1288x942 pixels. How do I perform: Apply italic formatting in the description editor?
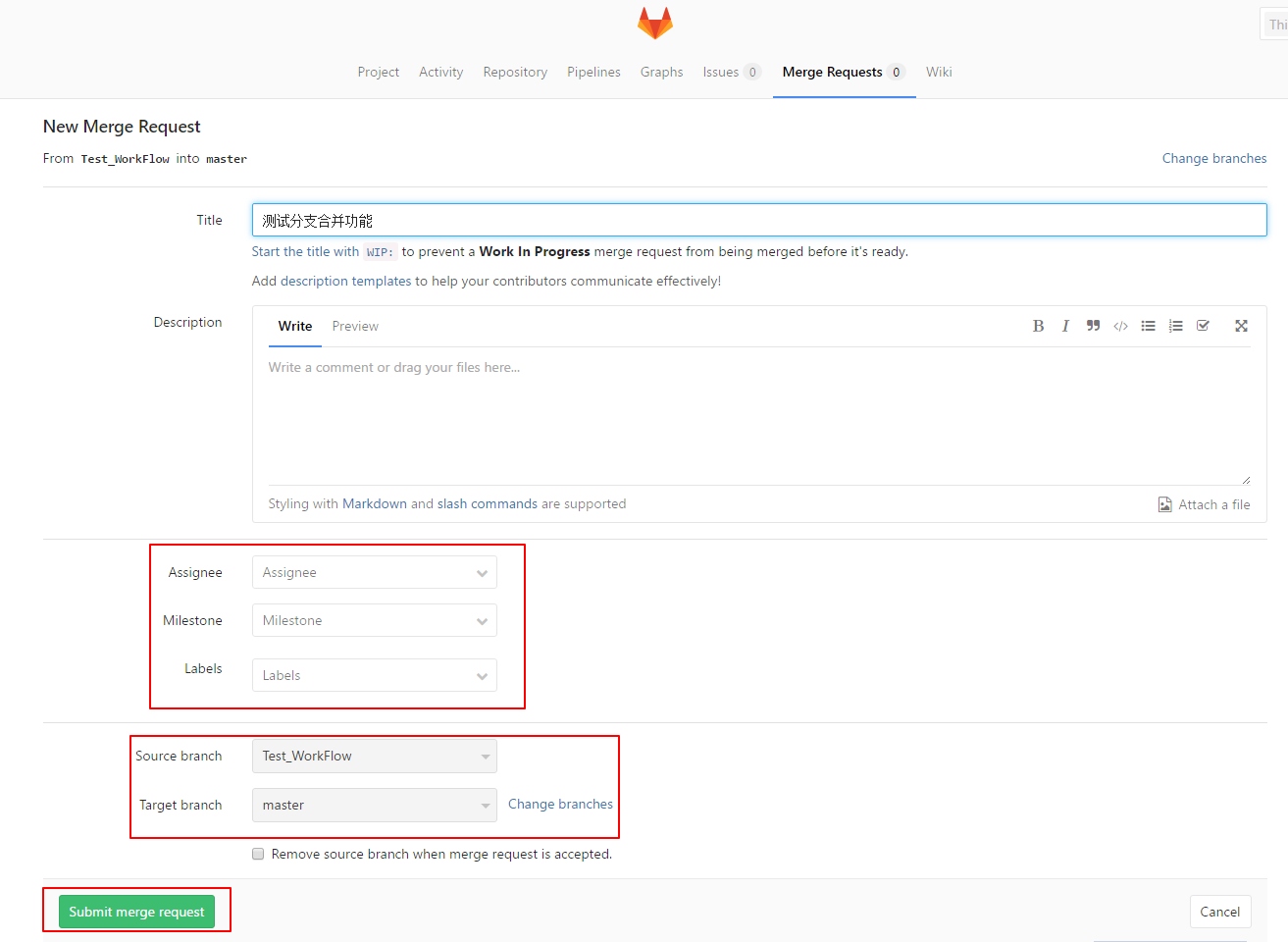click(x=1065, y=325)
